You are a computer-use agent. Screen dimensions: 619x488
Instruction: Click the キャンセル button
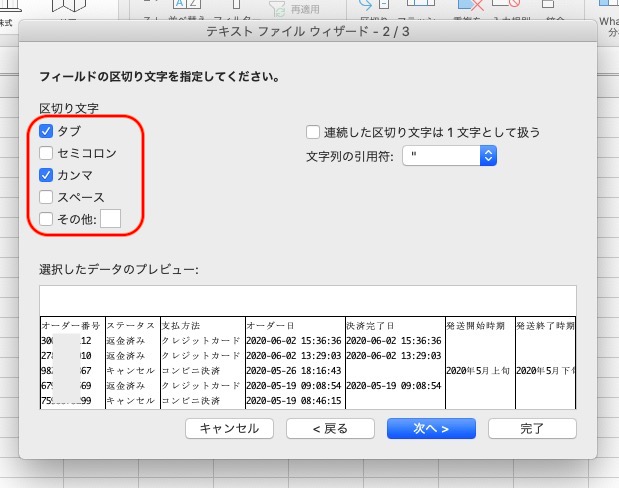click(x=229, y=428)
